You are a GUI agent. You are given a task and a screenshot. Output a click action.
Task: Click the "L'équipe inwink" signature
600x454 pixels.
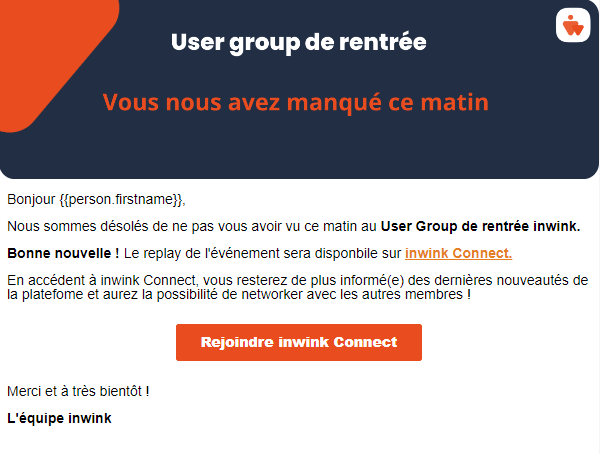click(x=59, y=417)
